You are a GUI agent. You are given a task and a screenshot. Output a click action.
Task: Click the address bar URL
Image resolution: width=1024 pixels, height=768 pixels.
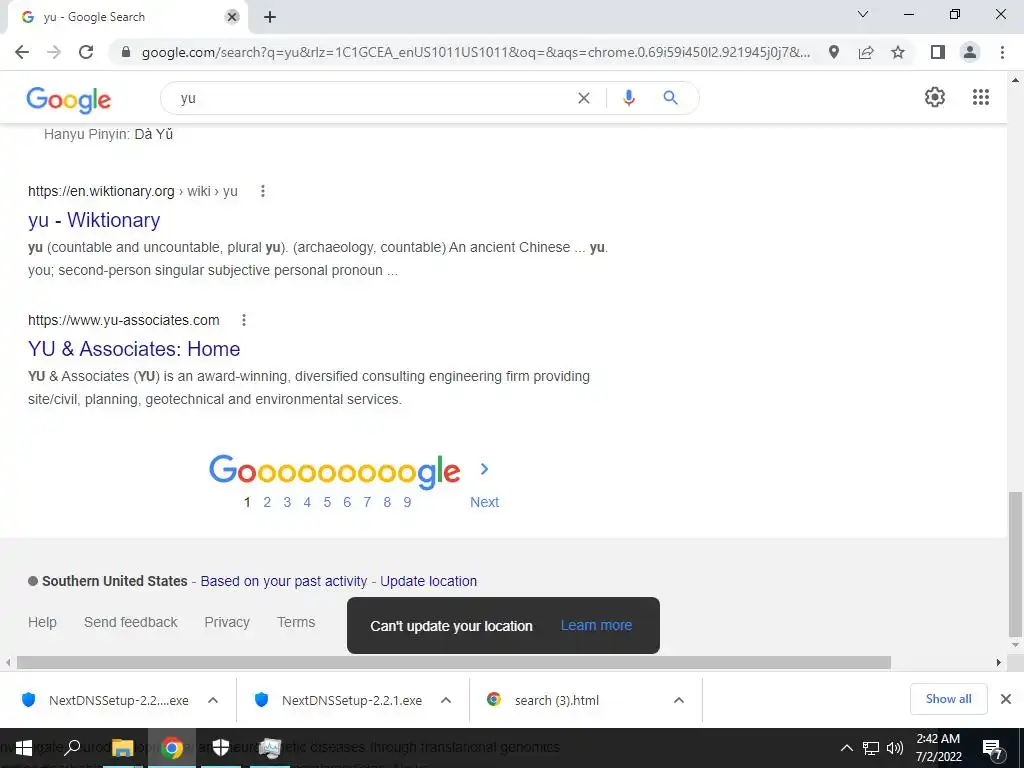475,52
